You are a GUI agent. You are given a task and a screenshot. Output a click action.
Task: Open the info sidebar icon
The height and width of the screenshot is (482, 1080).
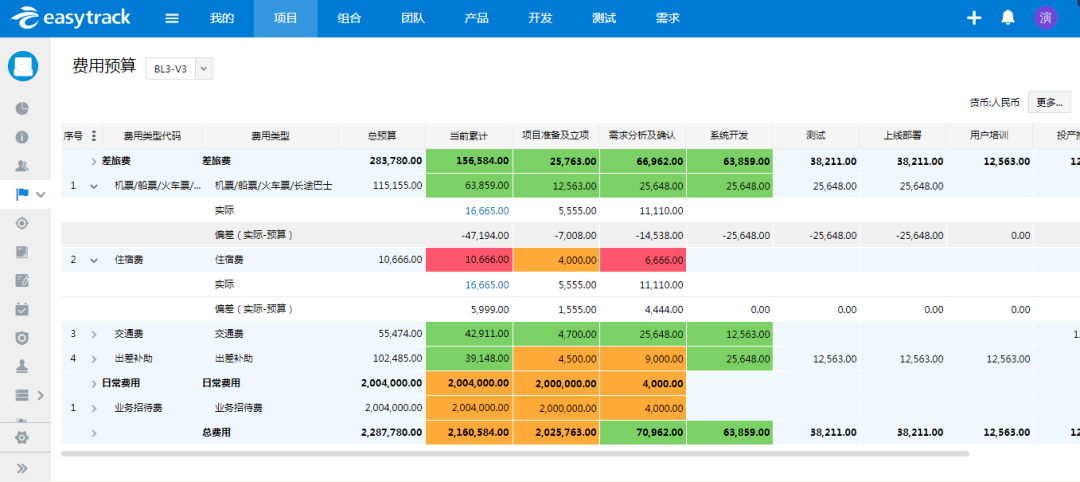[22, 136]
